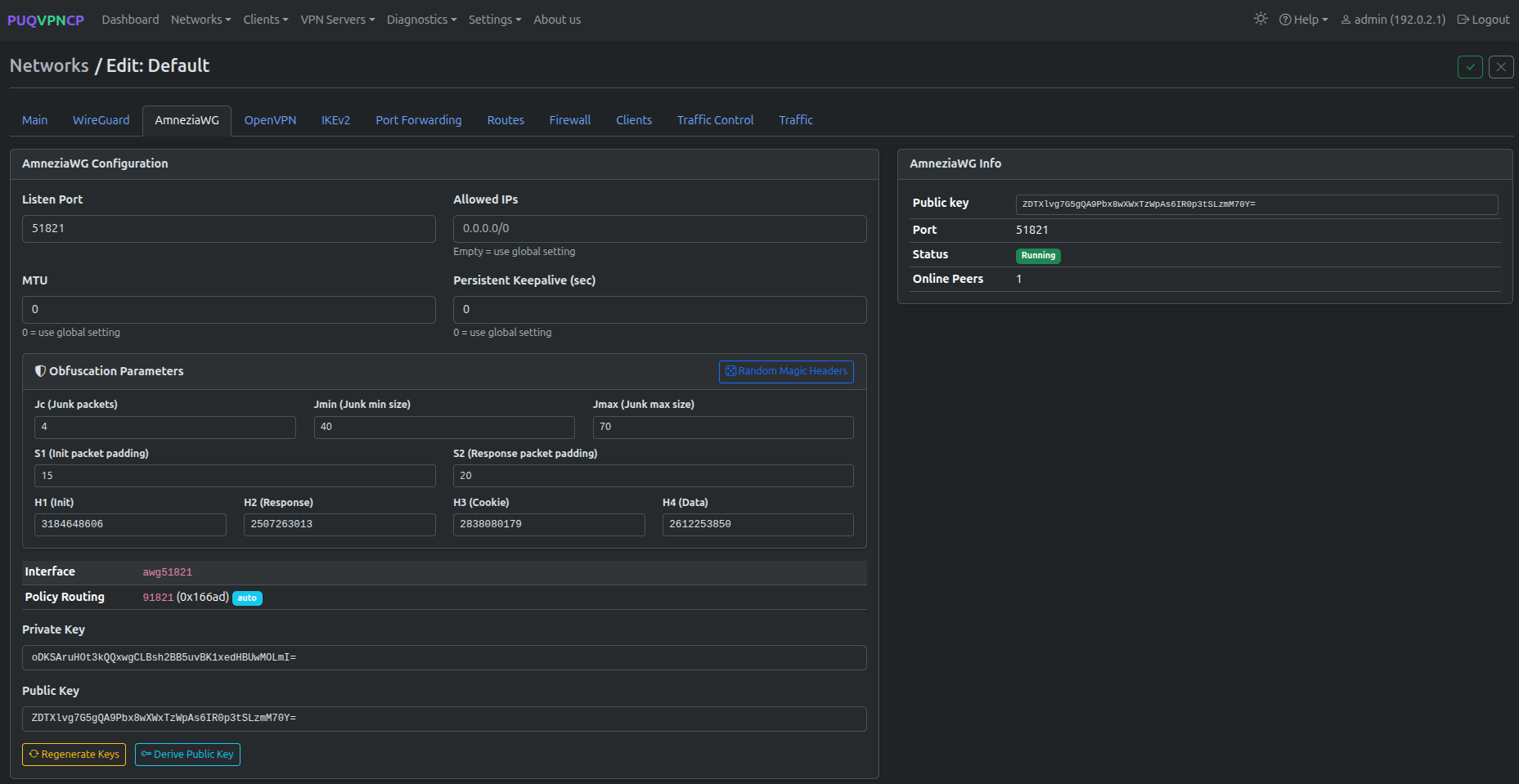The width and height of the screenshot is (1519, 784).
Task: Open the Traffic tab
Action: 796,120
